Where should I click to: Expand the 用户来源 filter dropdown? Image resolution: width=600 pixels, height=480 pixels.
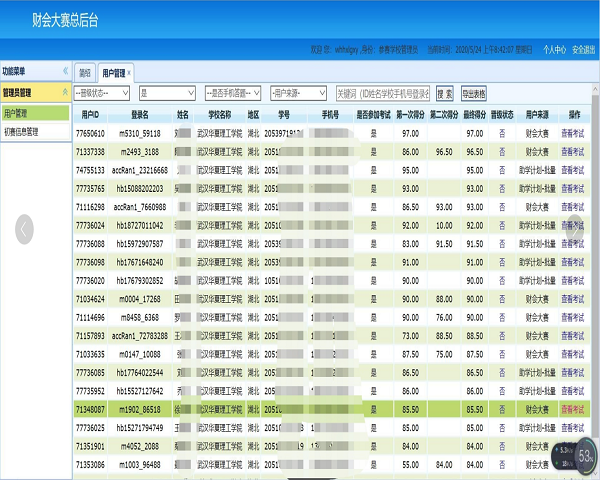point(298,93)
